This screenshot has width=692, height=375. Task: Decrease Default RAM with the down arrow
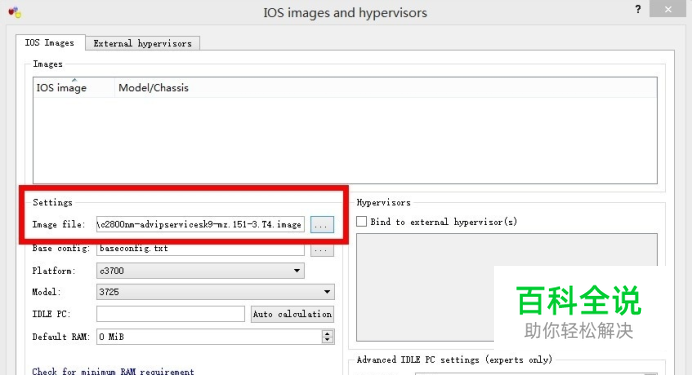tap(327, 340)
